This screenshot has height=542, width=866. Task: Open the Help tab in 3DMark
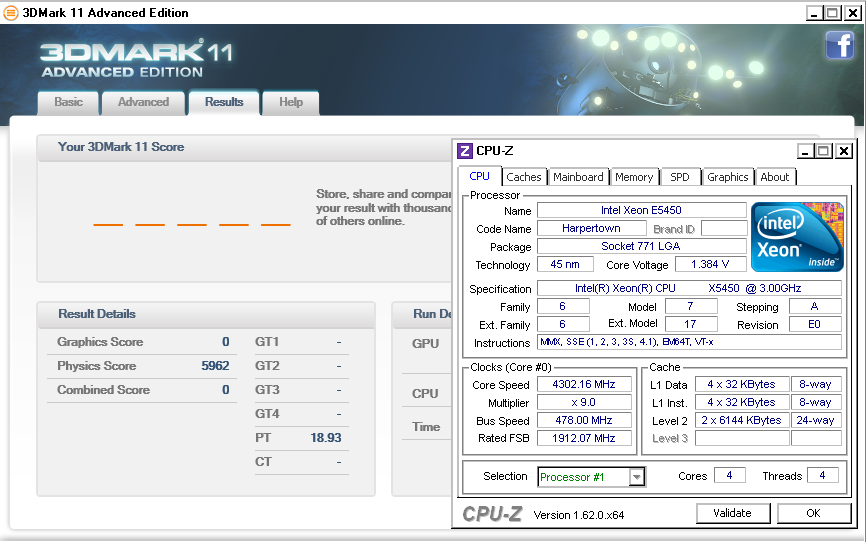coord(291,102)
